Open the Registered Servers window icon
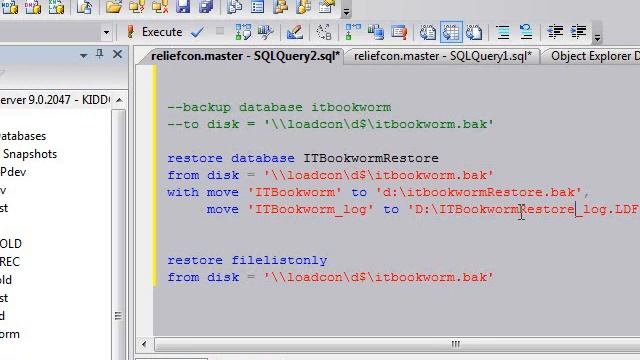The height and width of the screenshot is (360, 640). point(235,7)
